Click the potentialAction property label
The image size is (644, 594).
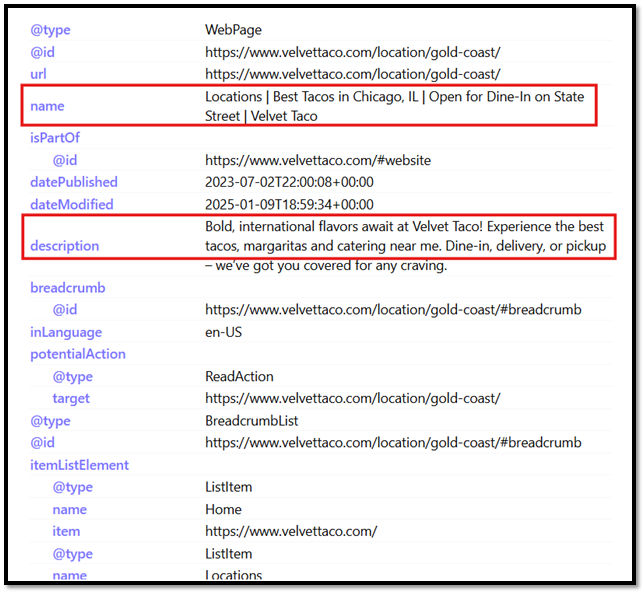tap(78, 354)
